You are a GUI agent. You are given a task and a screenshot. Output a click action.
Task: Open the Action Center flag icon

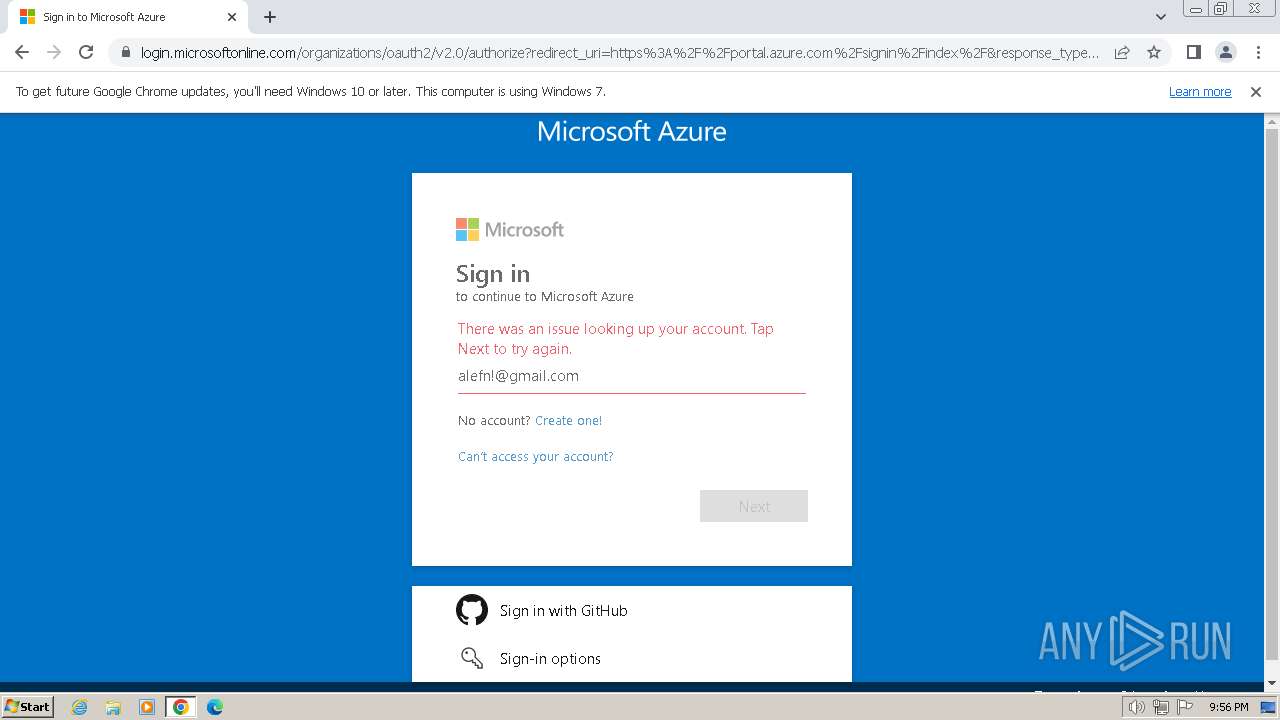(1185, 707)
